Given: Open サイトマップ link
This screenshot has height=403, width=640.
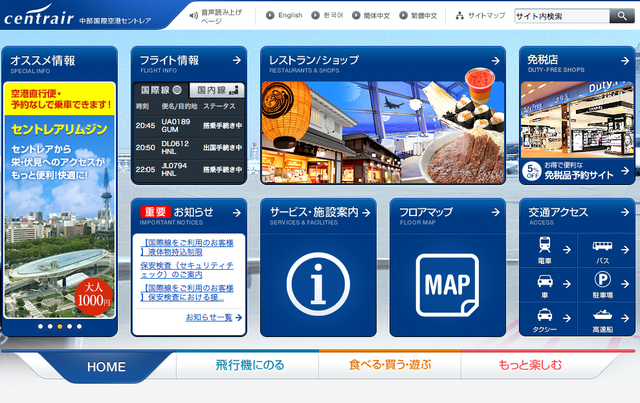Looking at the screenshot, I should click(x=486, y=16).
